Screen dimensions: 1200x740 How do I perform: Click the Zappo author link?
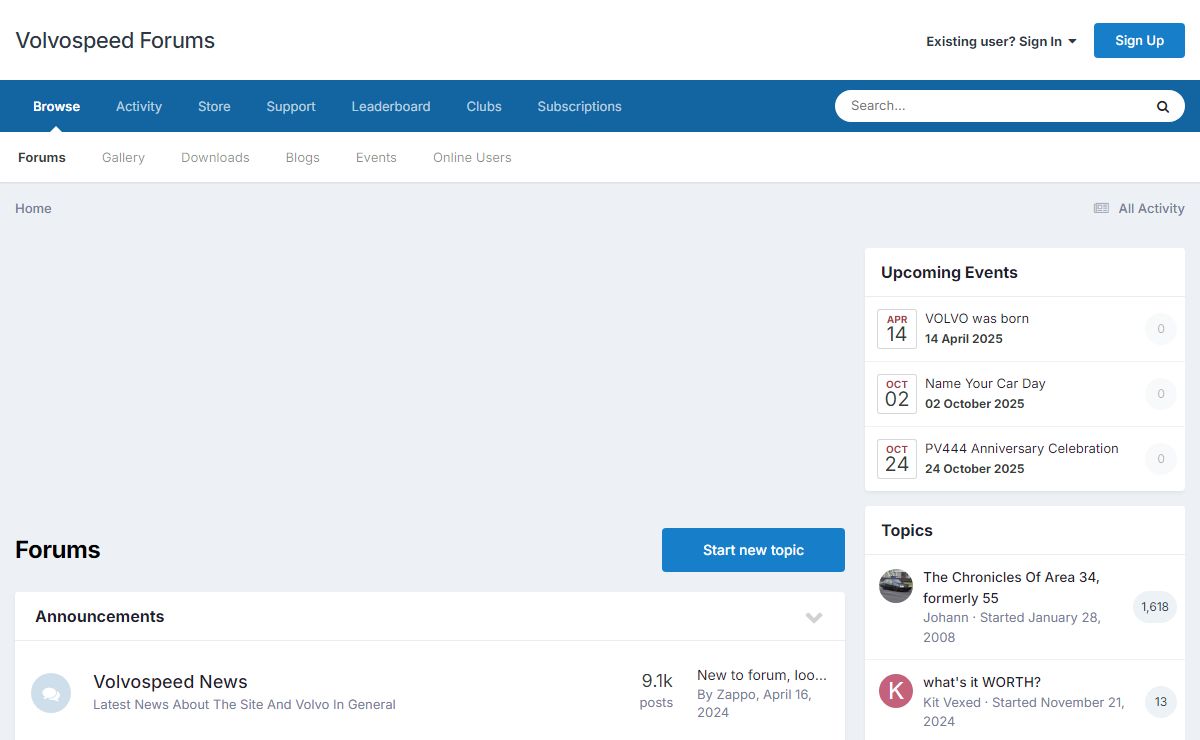[x=736, y=694]
